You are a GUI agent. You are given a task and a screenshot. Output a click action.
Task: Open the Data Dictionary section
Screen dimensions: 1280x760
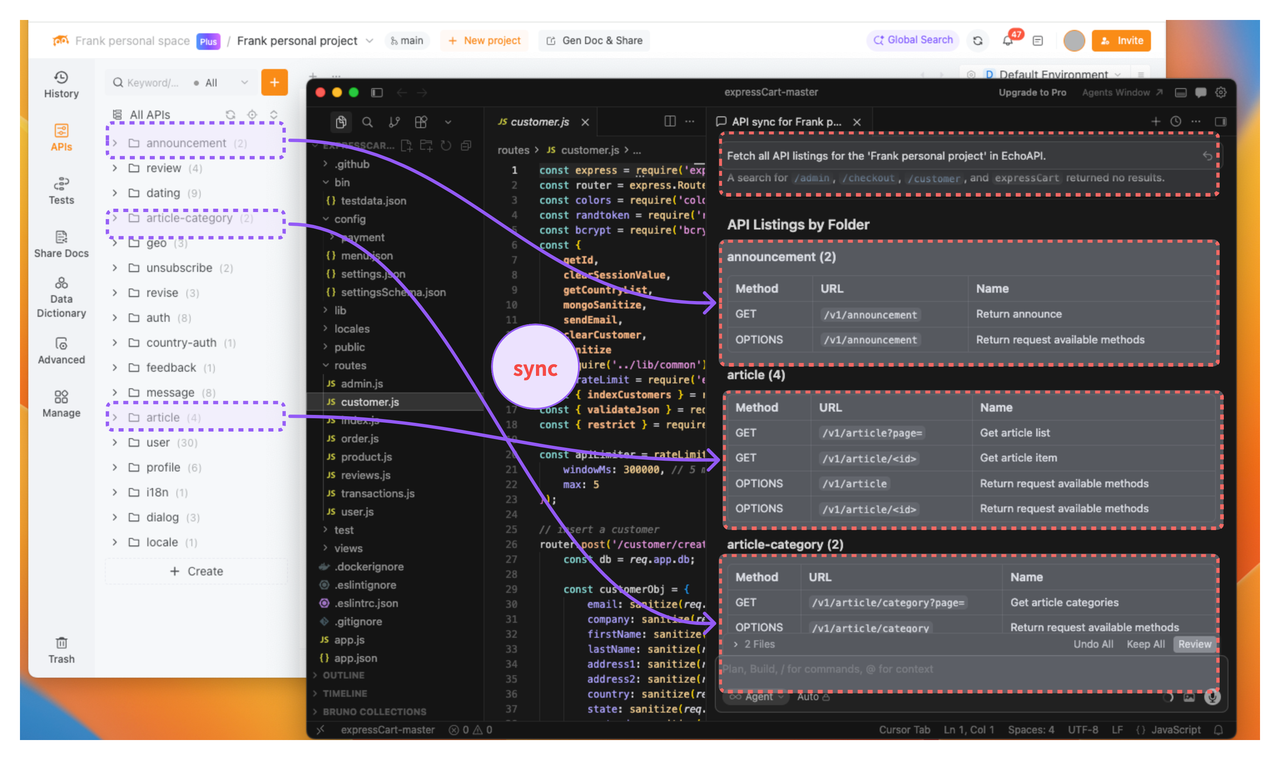[61, 297]
